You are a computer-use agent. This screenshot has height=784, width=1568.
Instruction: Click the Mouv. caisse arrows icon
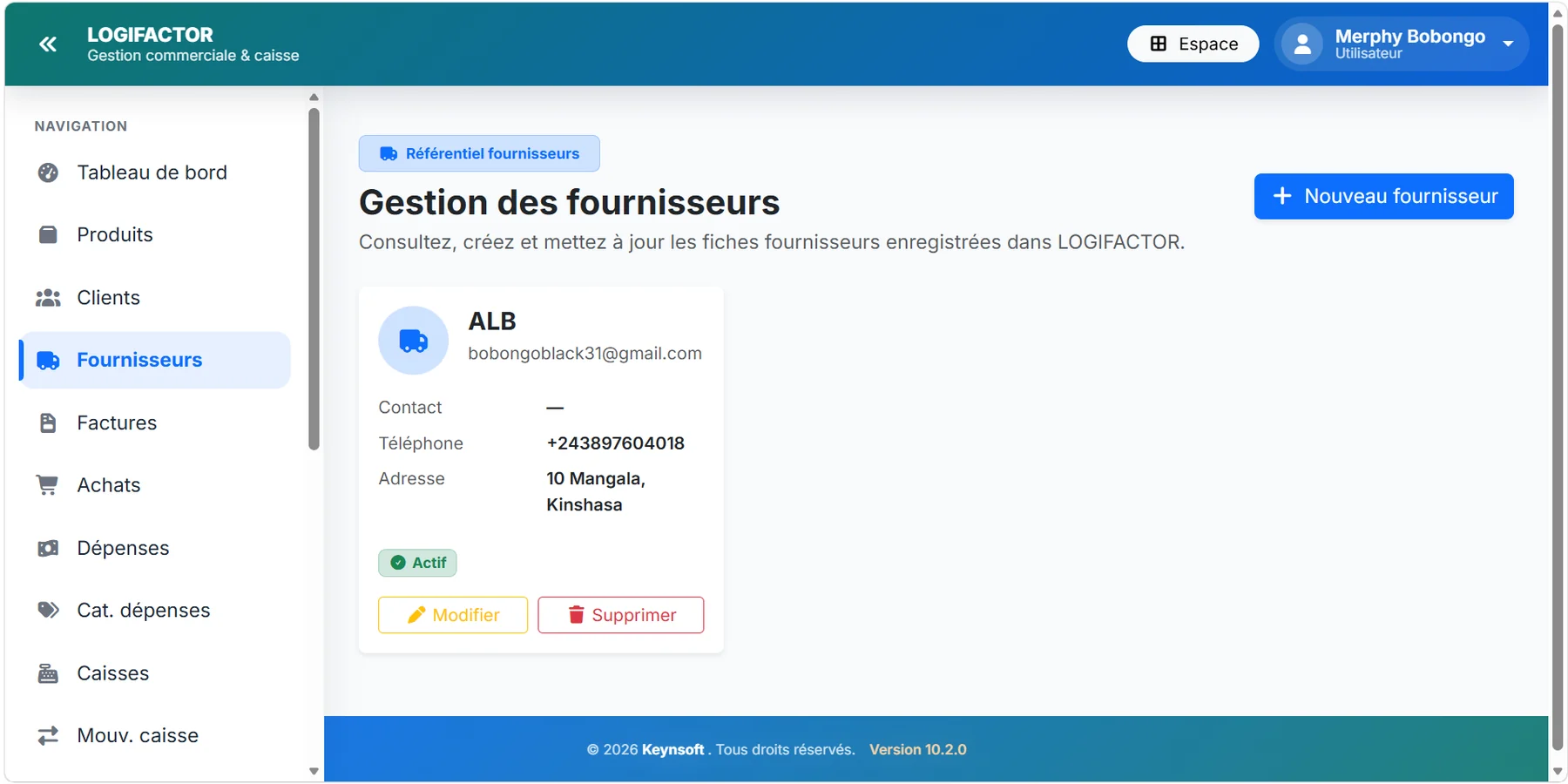(x=48, y=736)
